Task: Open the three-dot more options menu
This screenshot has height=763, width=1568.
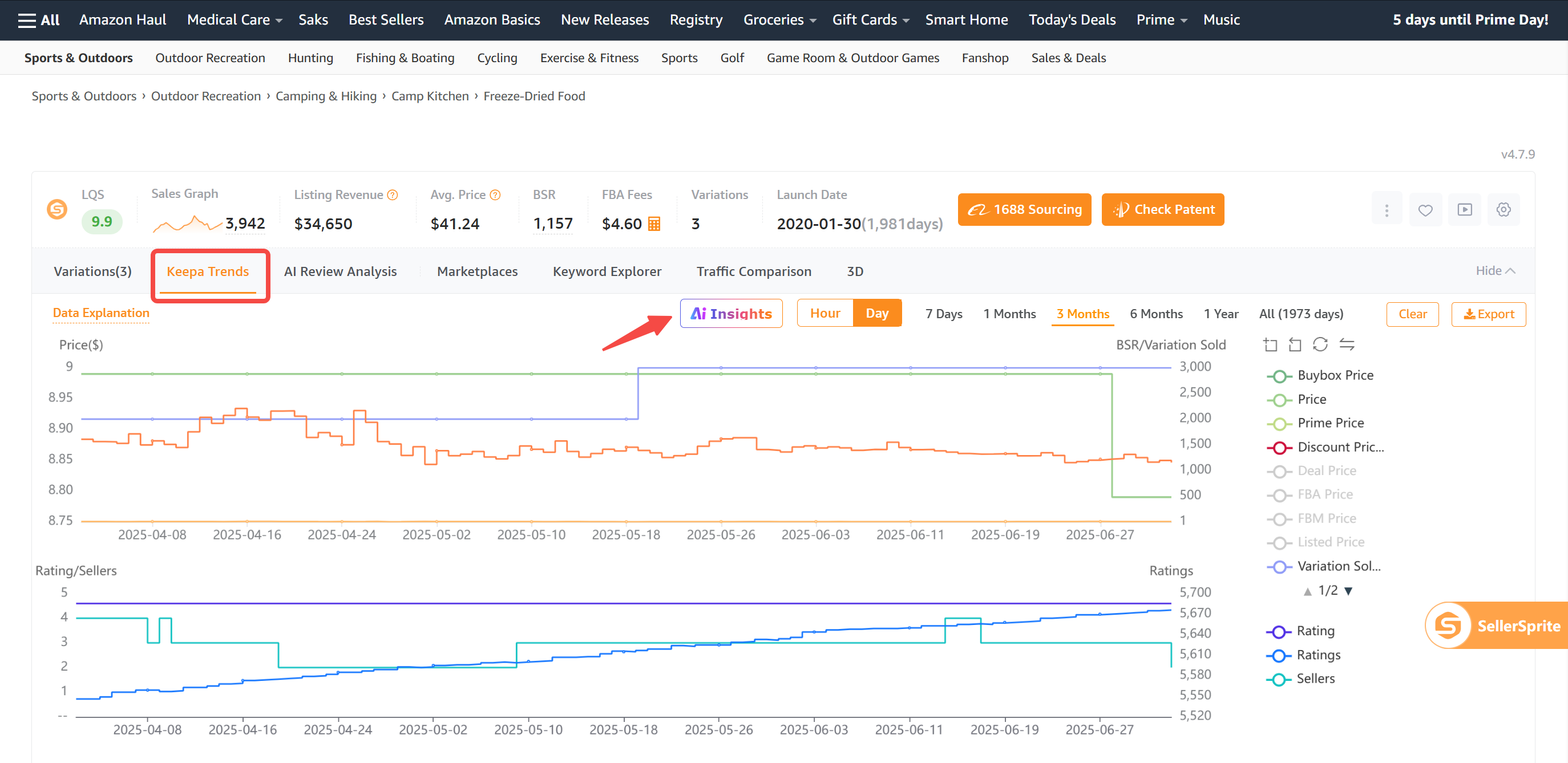Action: pos(1387,210)
